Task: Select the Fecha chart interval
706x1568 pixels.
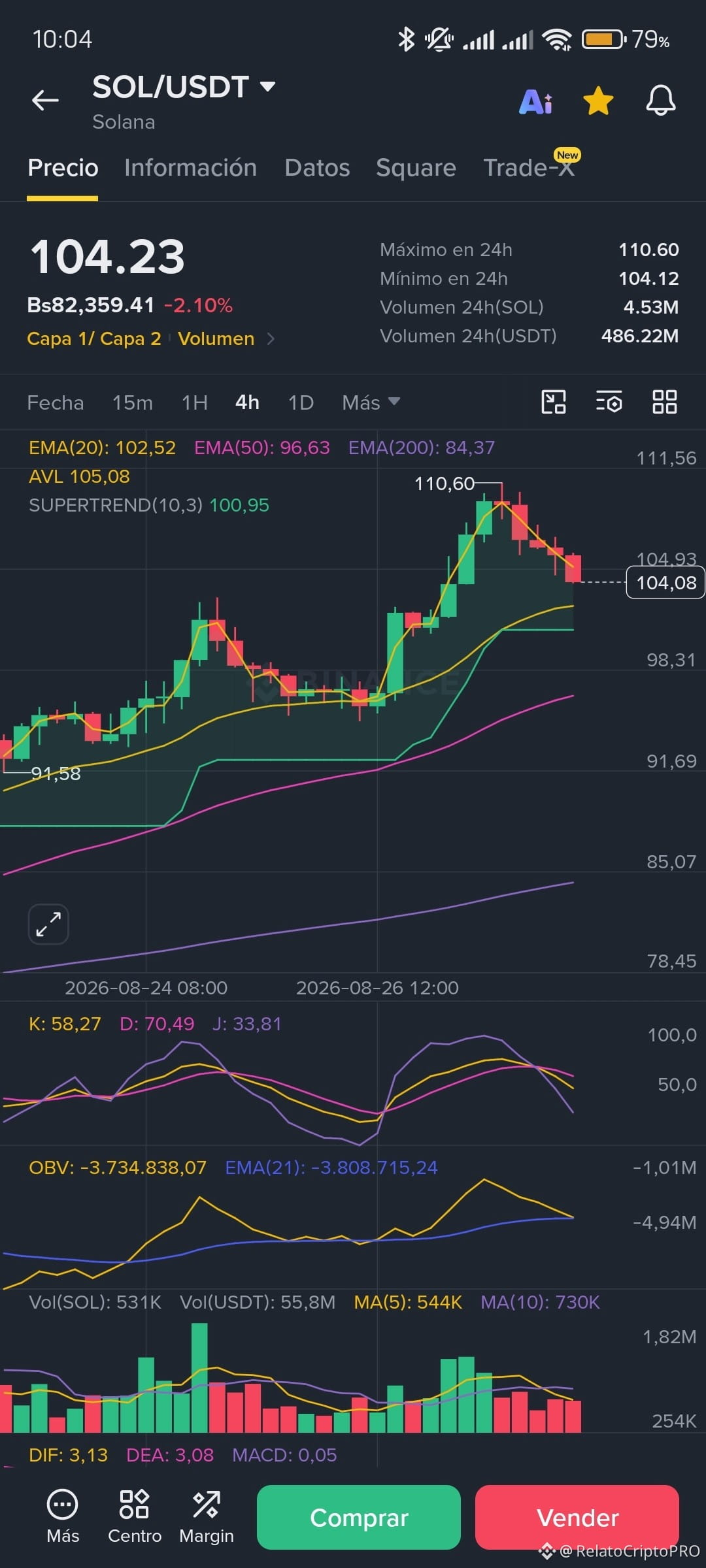Action: tap(56, 402)
